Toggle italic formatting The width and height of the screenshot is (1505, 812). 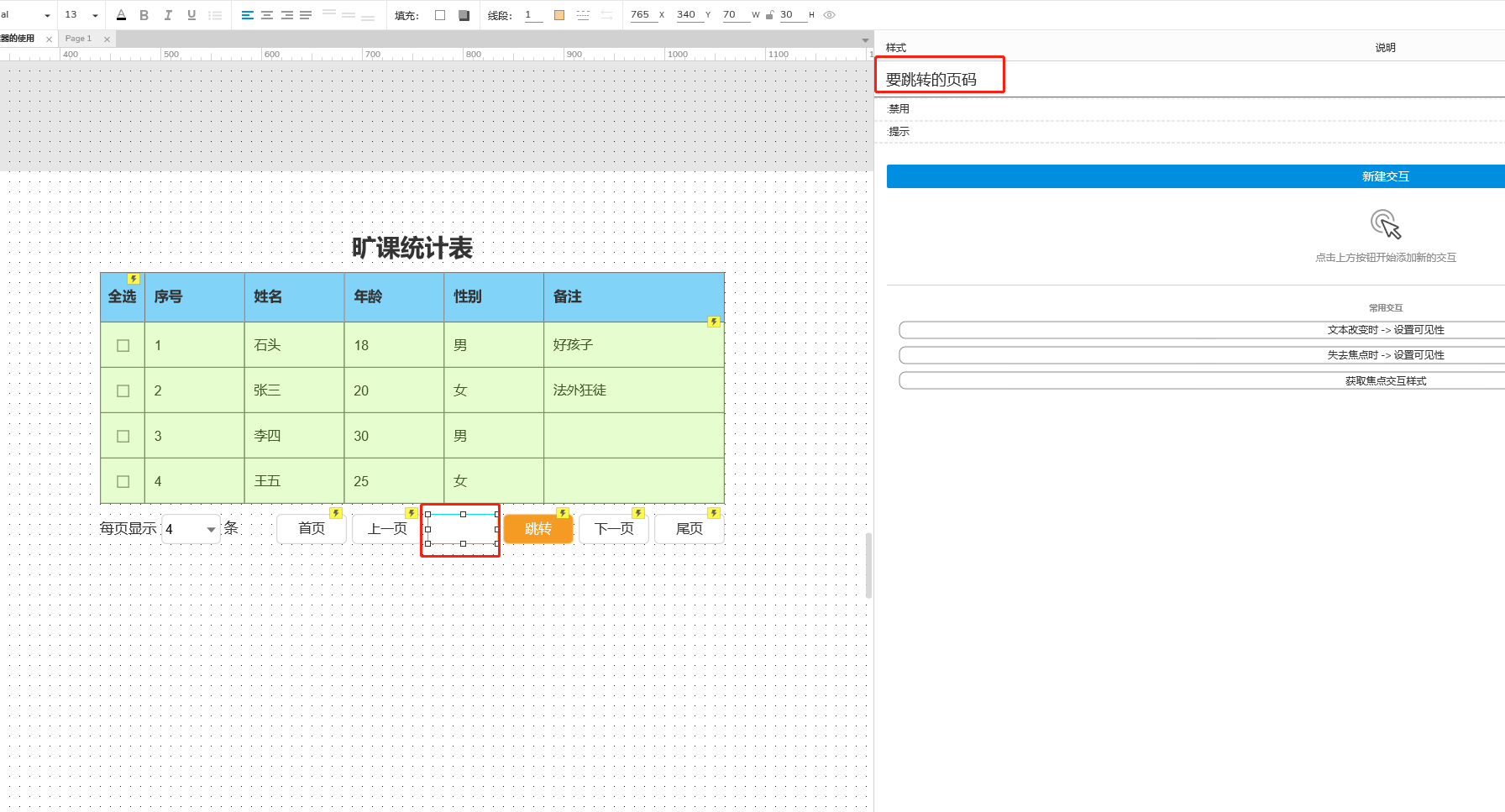click(168, 15)
